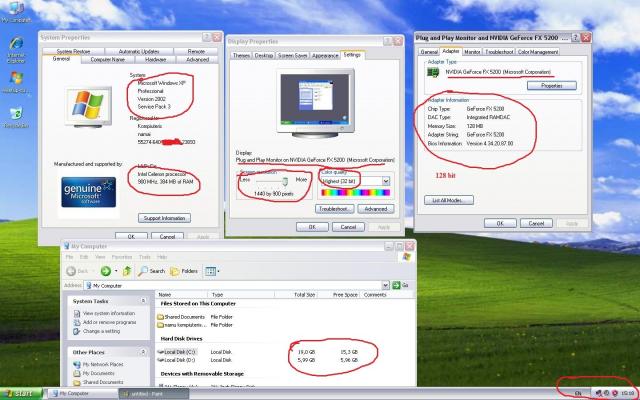Open Appearance tab in Display Properties

point(325,56)
